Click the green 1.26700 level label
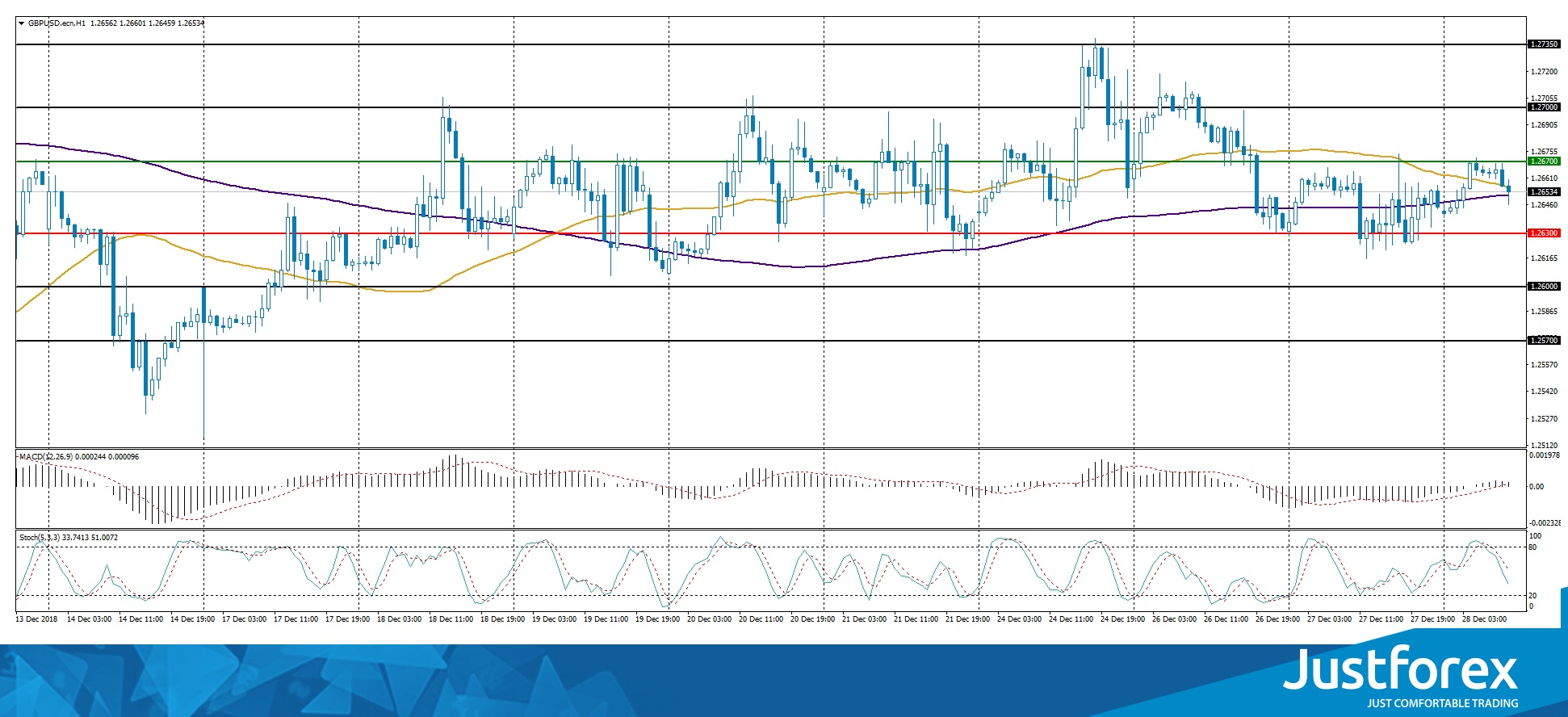The width and height of the screenshot is (1568, 717). (1545, 161)
